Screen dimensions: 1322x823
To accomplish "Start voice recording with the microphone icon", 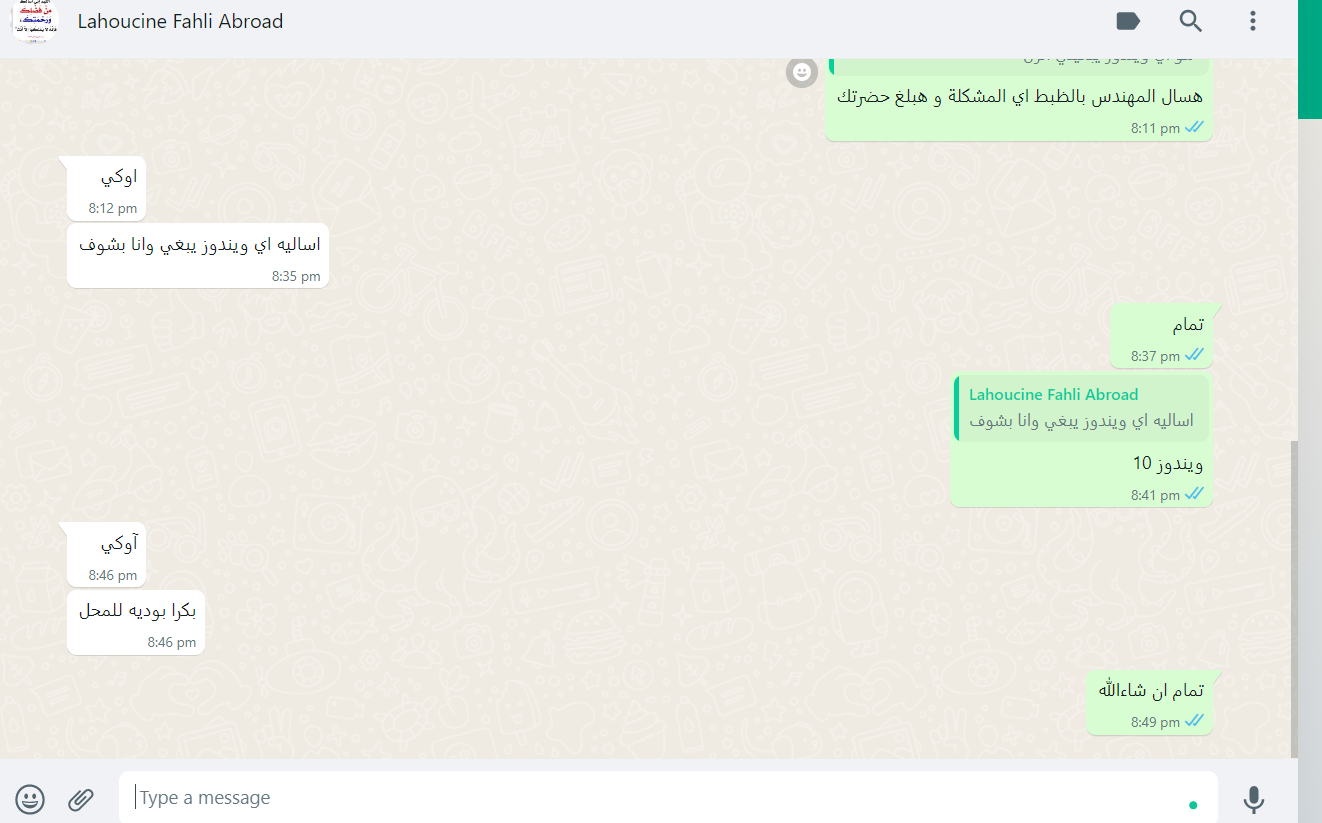I will [x=1253, y=799].
